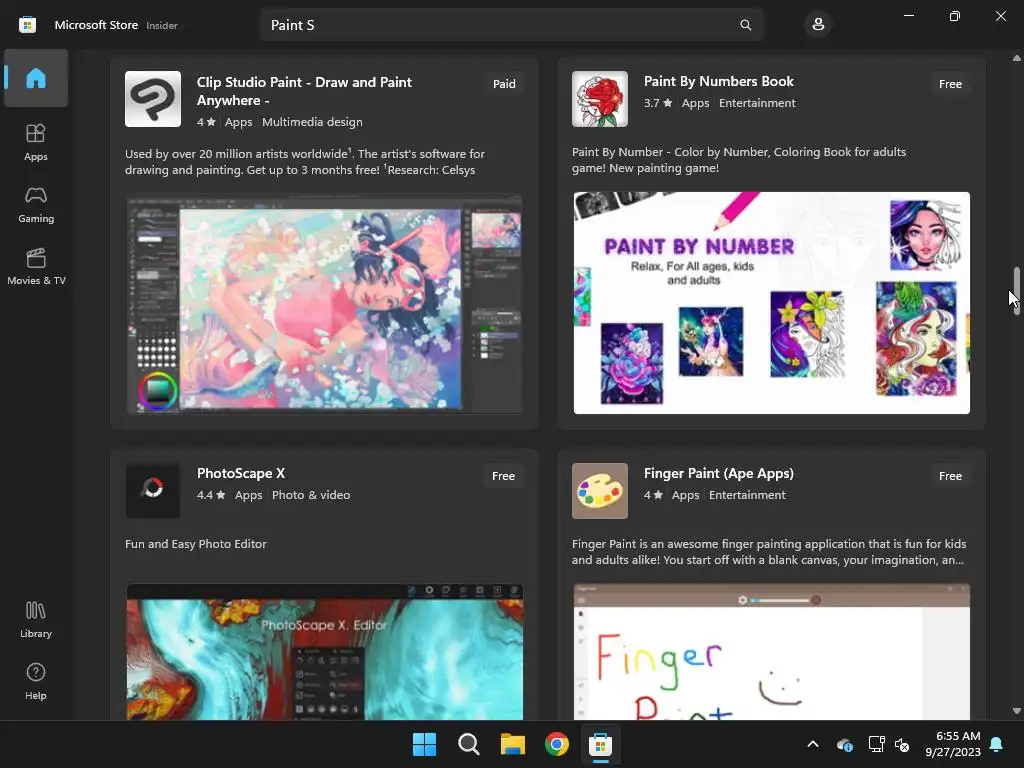1024x768 pixels.
Task: Click scrollbar up arrow
Action: [1016, 58]
